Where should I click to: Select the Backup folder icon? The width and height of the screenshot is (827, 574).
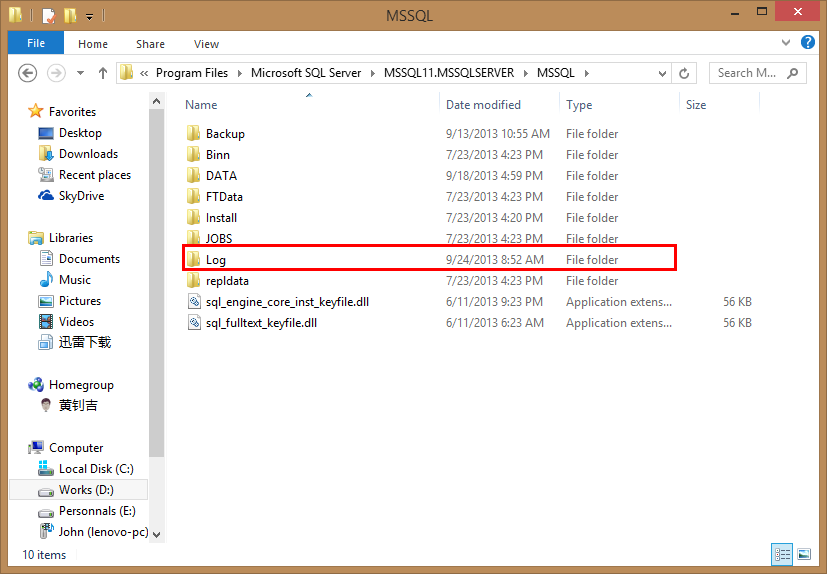coord(194,133)
